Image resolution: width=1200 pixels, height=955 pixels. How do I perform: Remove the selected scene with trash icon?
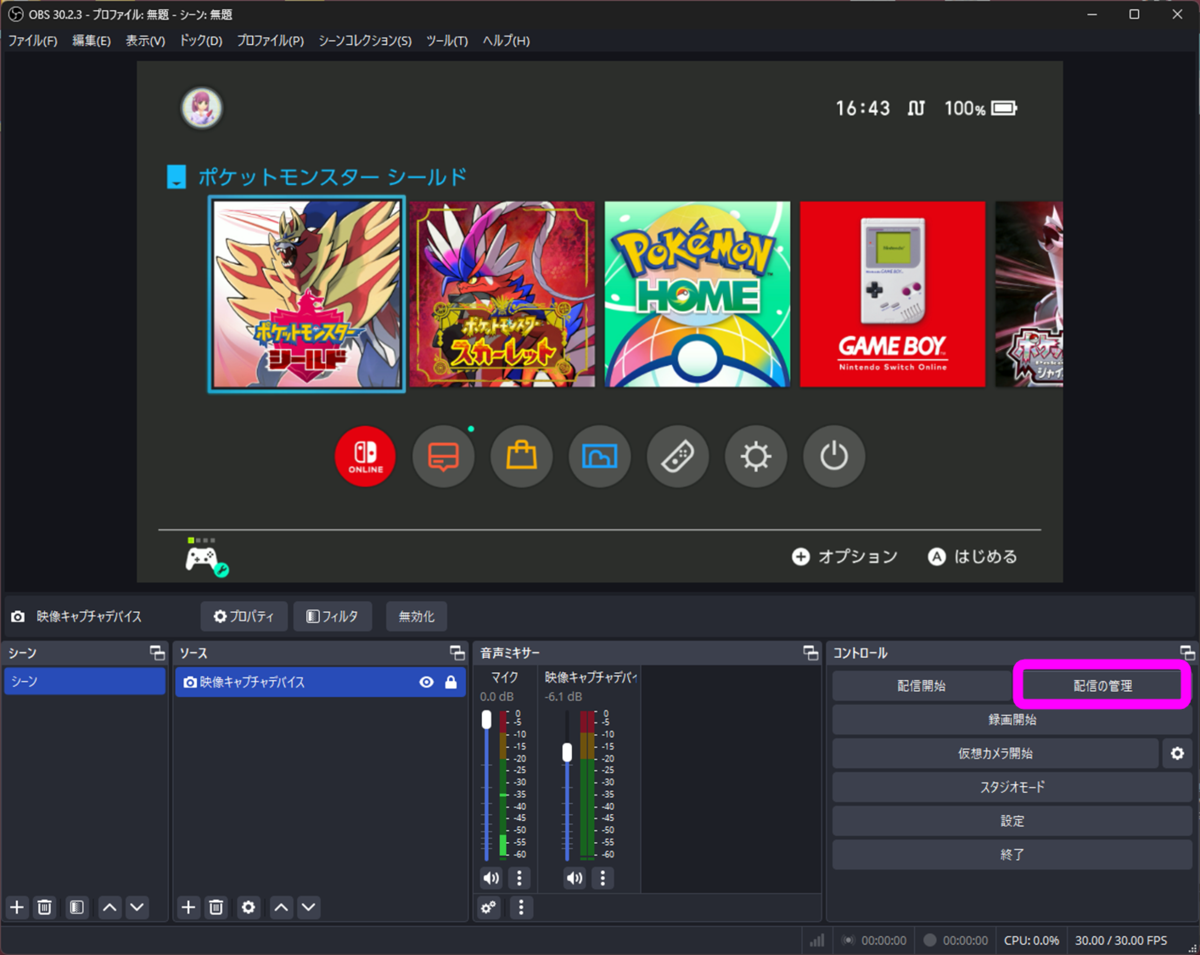click(x=45, y=907)
